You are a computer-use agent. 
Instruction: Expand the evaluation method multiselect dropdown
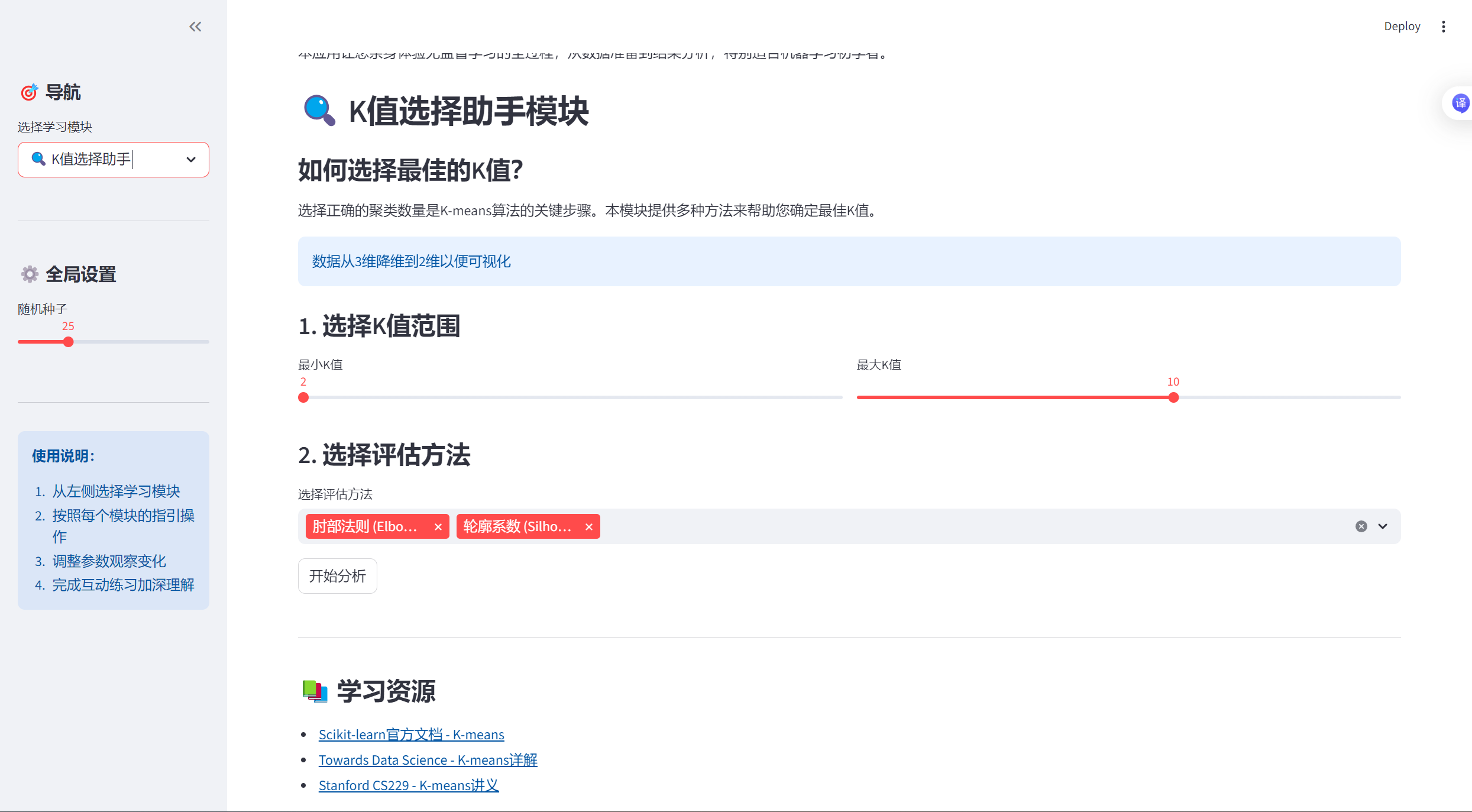[x=1383, y=526]
